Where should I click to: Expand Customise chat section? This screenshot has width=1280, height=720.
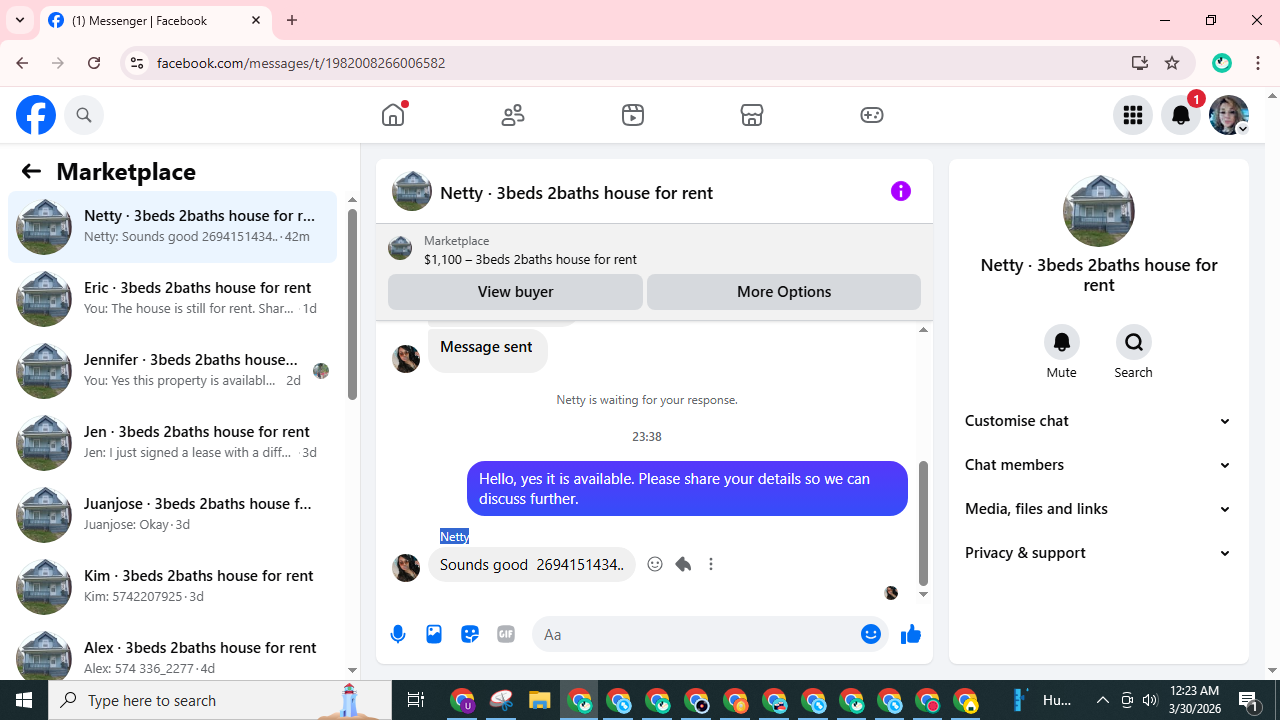click(x=1098, y=421)
